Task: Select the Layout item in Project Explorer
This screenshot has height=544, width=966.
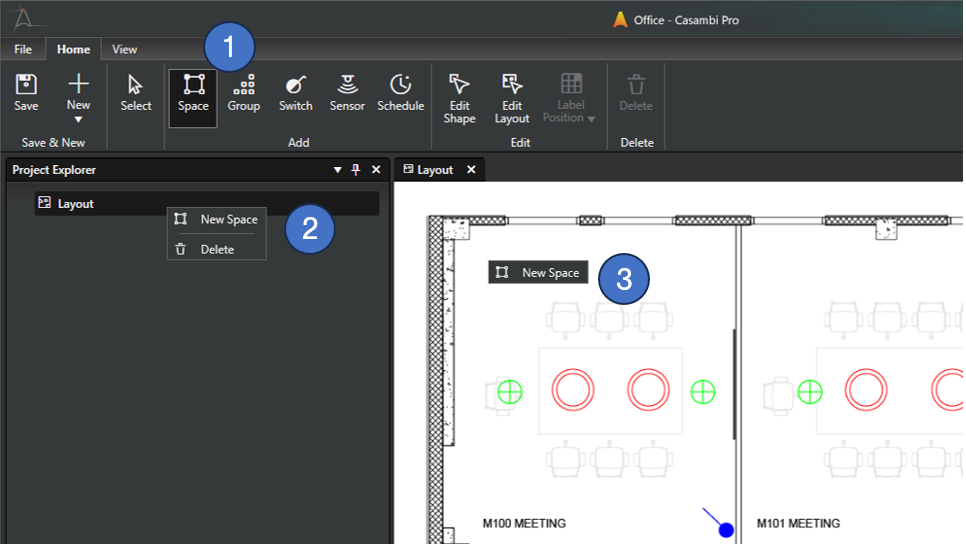Action: coord(76,204)
